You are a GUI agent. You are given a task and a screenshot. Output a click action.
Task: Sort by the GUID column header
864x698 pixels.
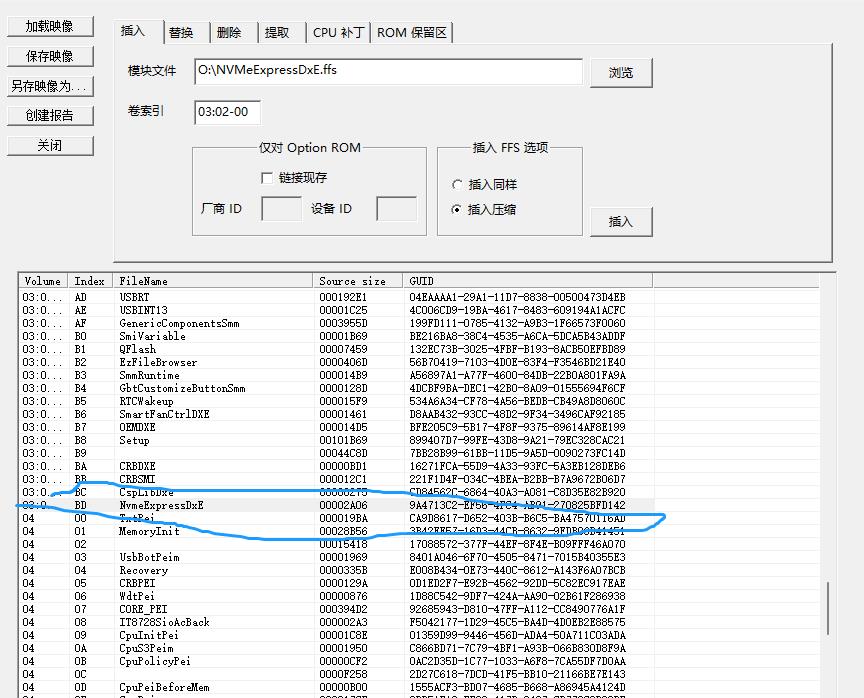[528, 281]
